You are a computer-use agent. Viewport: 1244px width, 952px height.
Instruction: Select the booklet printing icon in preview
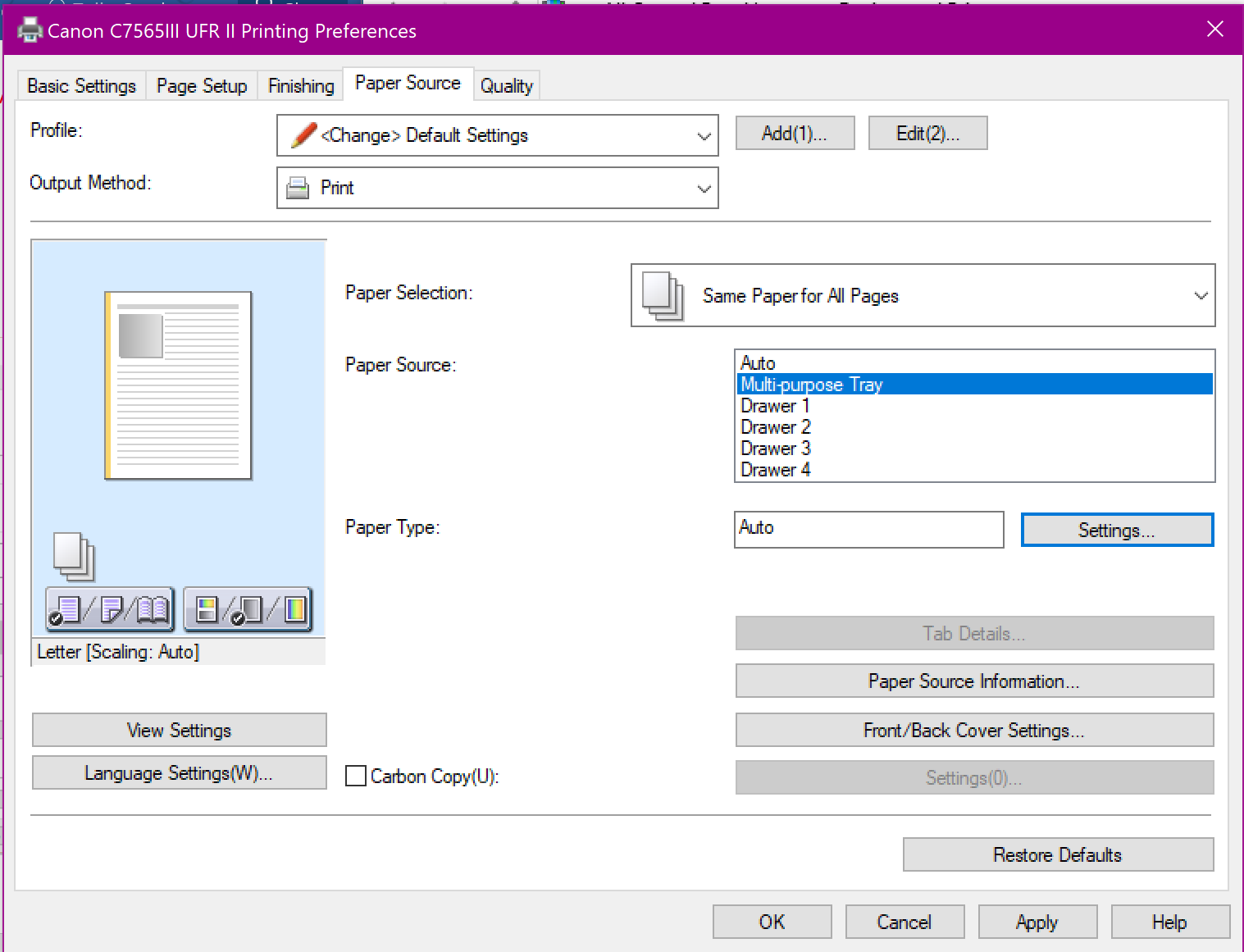(x=153, y=609)
